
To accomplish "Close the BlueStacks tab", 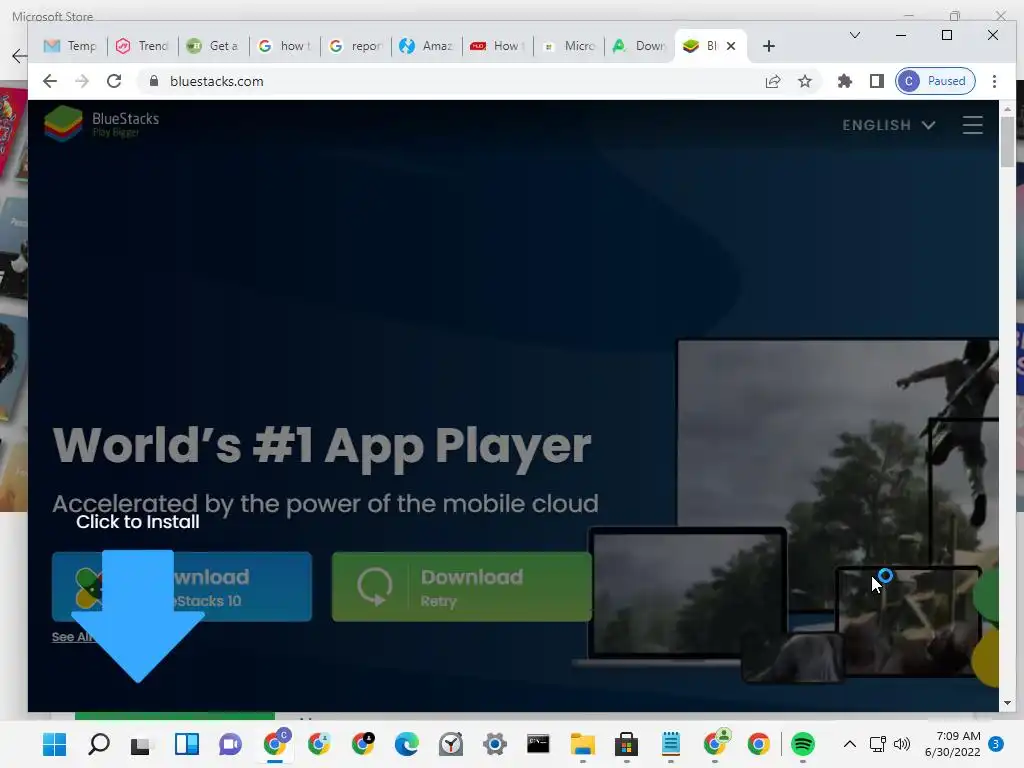I will pos(731,46).
